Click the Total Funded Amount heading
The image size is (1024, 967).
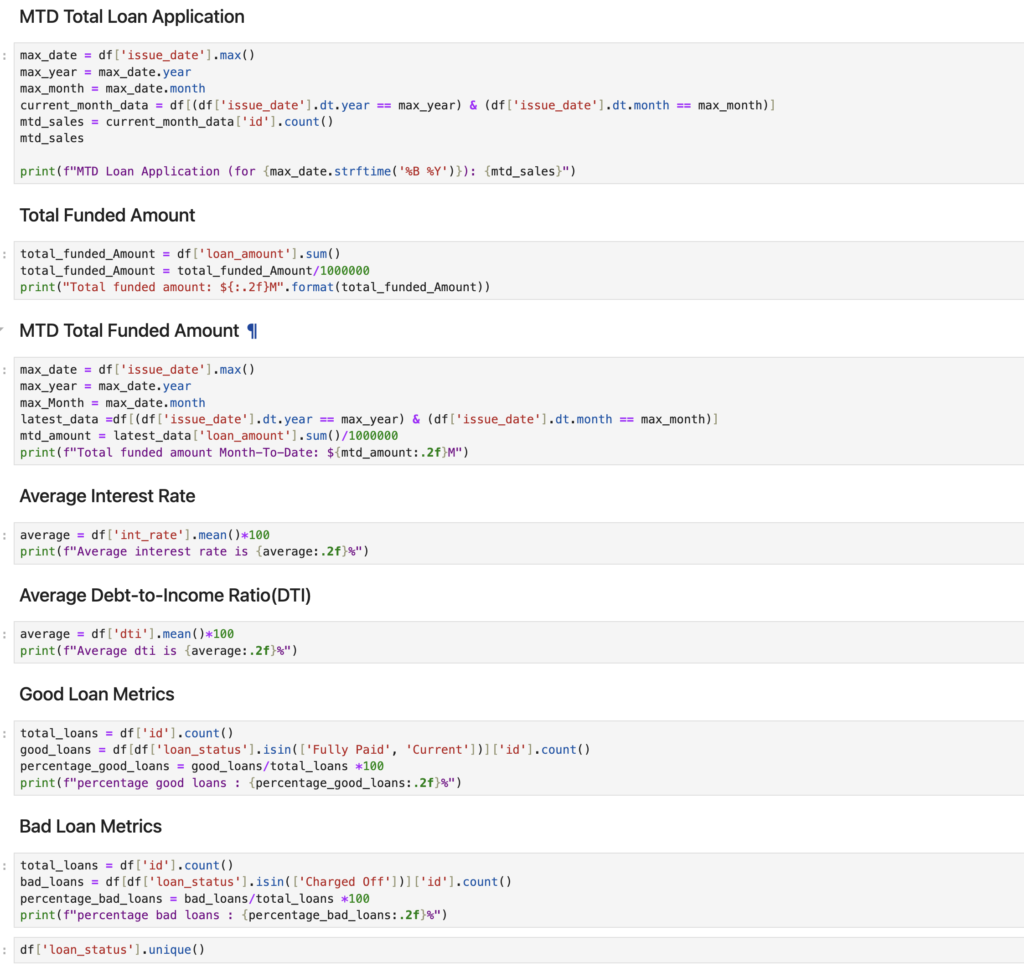(x=107, y=215)
